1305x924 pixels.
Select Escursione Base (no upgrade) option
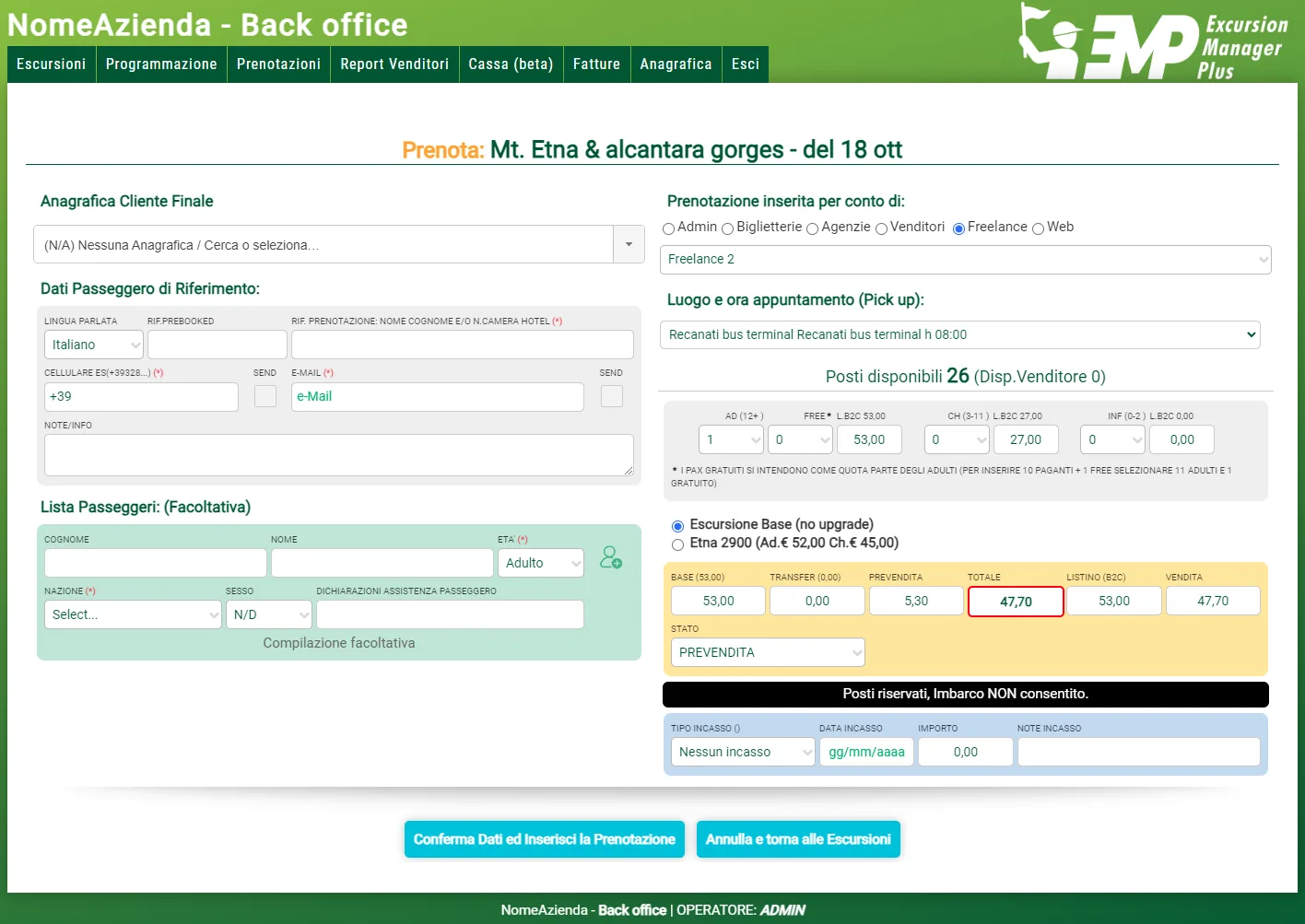point(678,526)
